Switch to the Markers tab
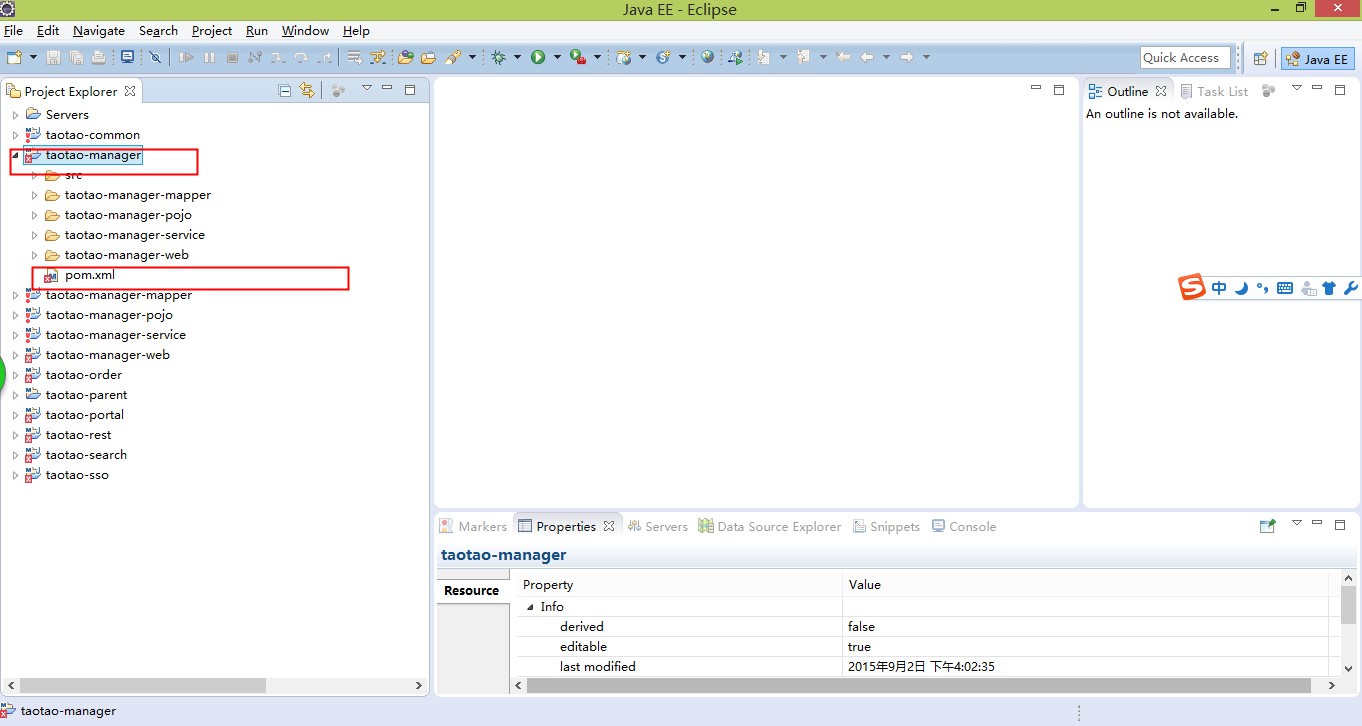This screenshot has height=726, width=1362. (x=472, y=526)
